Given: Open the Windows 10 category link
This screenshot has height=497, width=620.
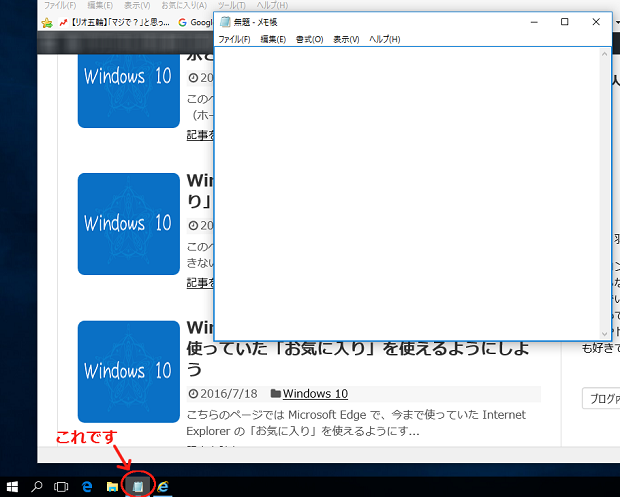Looking at the screenshot, I should click(x=315, y=393).
